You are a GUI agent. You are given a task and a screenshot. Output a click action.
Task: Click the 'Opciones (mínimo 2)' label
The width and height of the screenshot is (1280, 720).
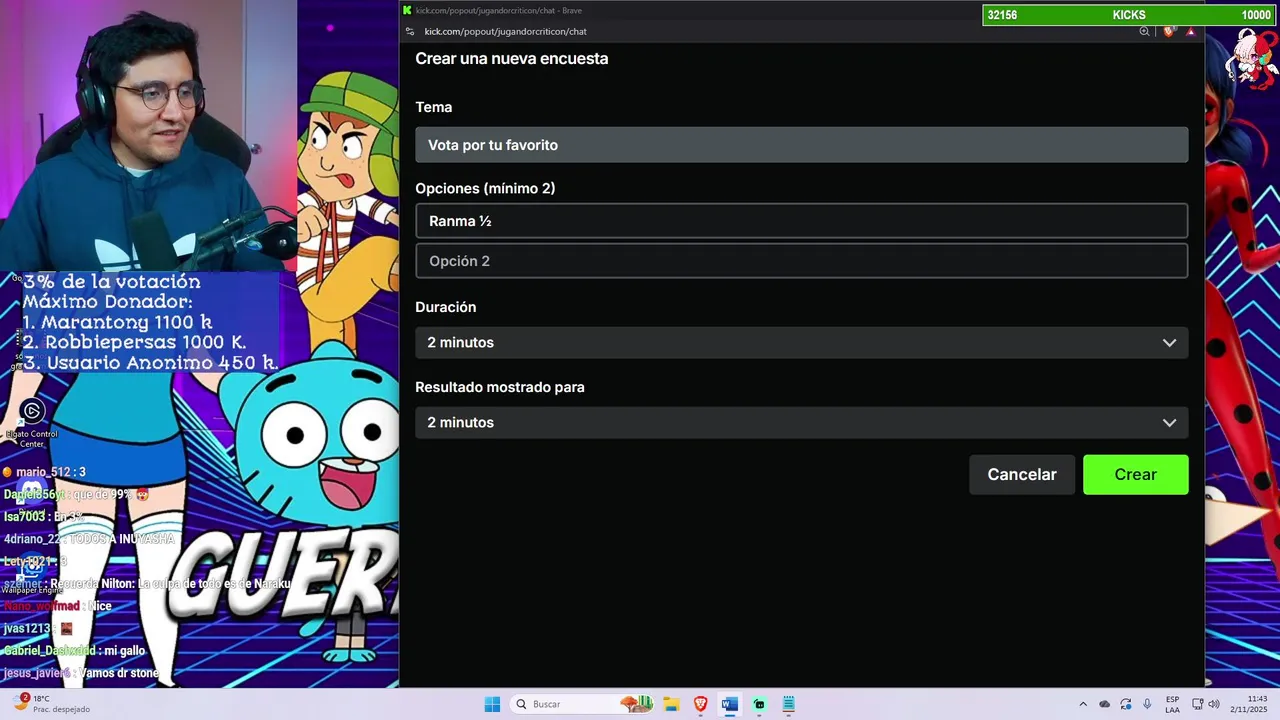485,188
